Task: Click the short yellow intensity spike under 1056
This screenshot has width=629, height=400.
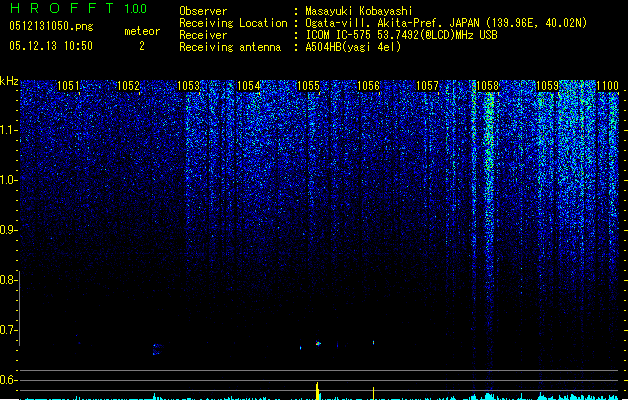Action: [x=373, y=393]
